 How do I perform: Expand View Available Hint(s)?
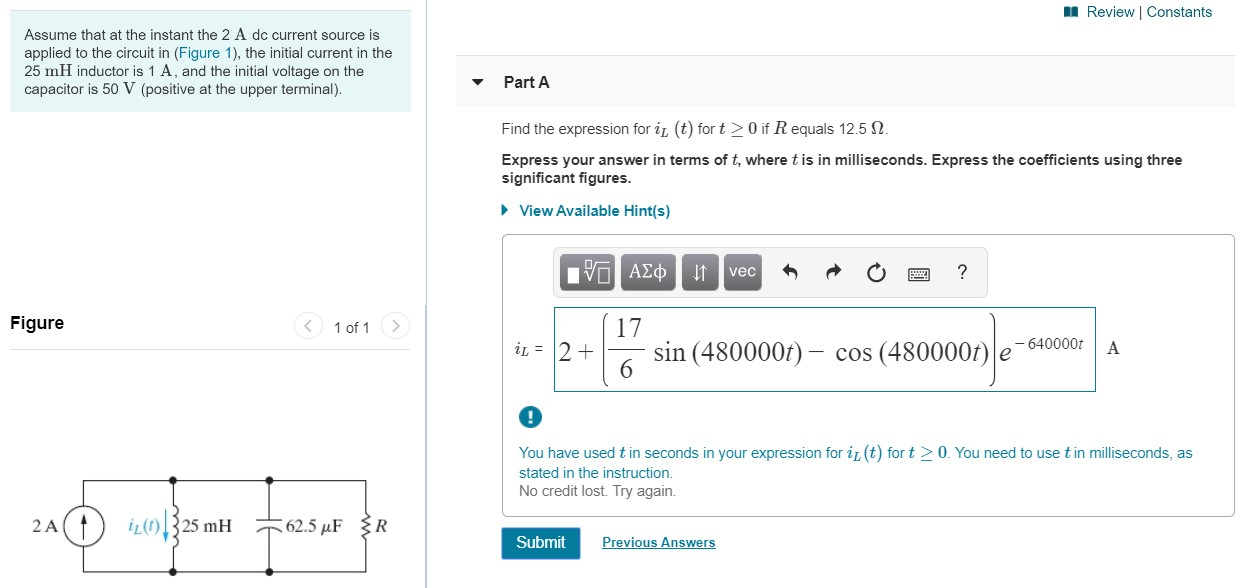pyautogui.click(x=594, y=210)
